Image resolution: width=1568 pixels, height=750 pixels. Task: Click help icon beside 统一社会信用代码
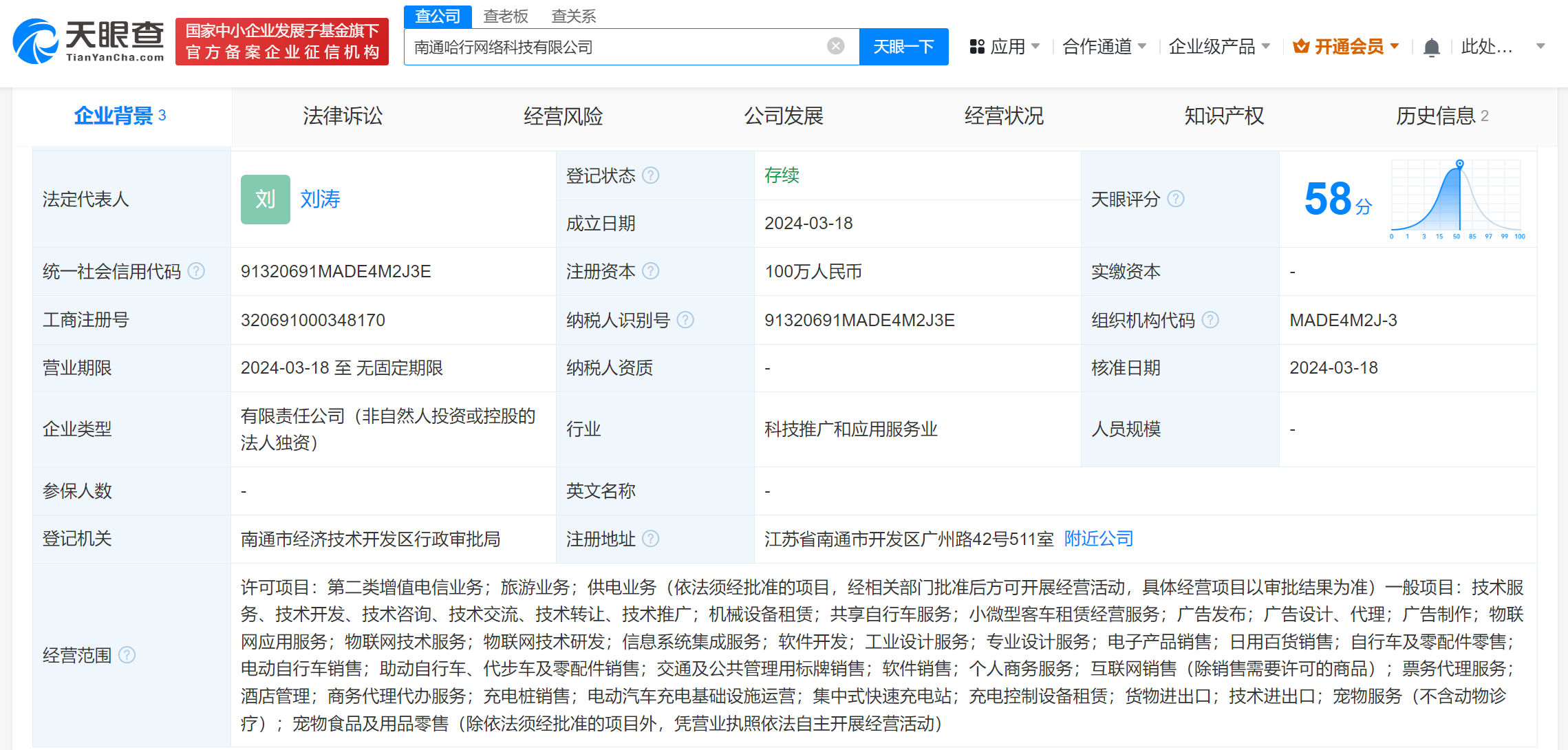tap(196, 271)
